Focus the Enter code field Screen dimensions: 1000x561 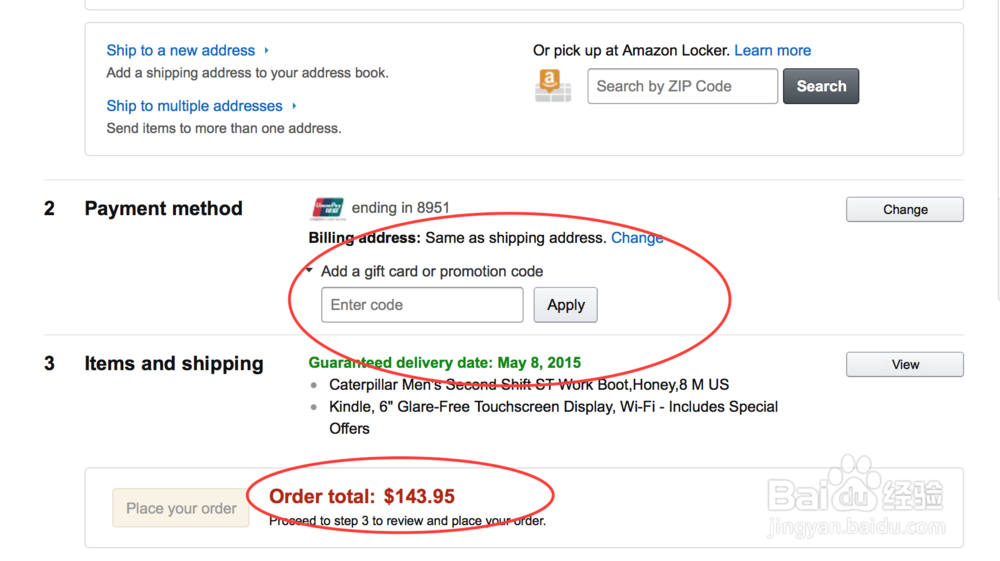point(422,305)
